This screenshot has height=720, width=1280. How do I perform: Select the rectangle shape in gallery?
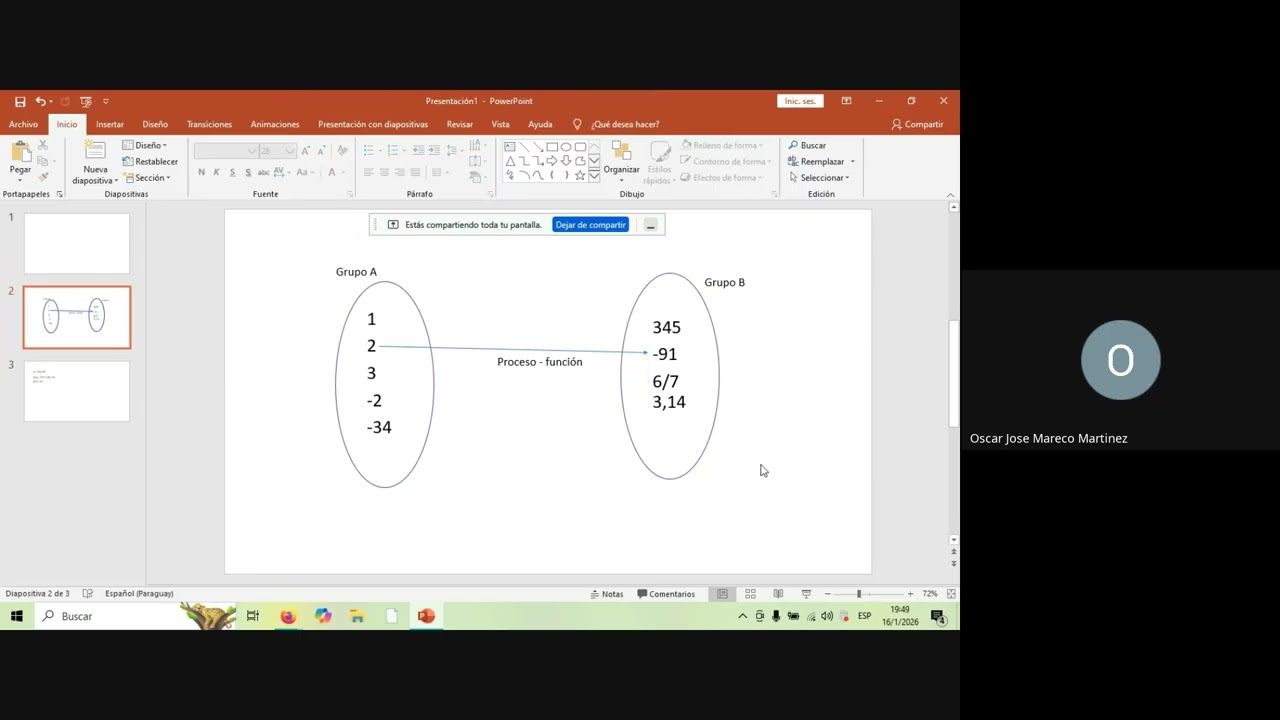click(x=552, y=147)
